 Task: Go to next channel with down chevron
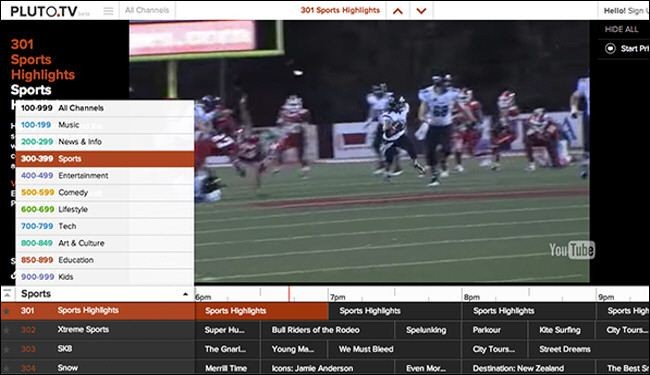pos(421,11)
